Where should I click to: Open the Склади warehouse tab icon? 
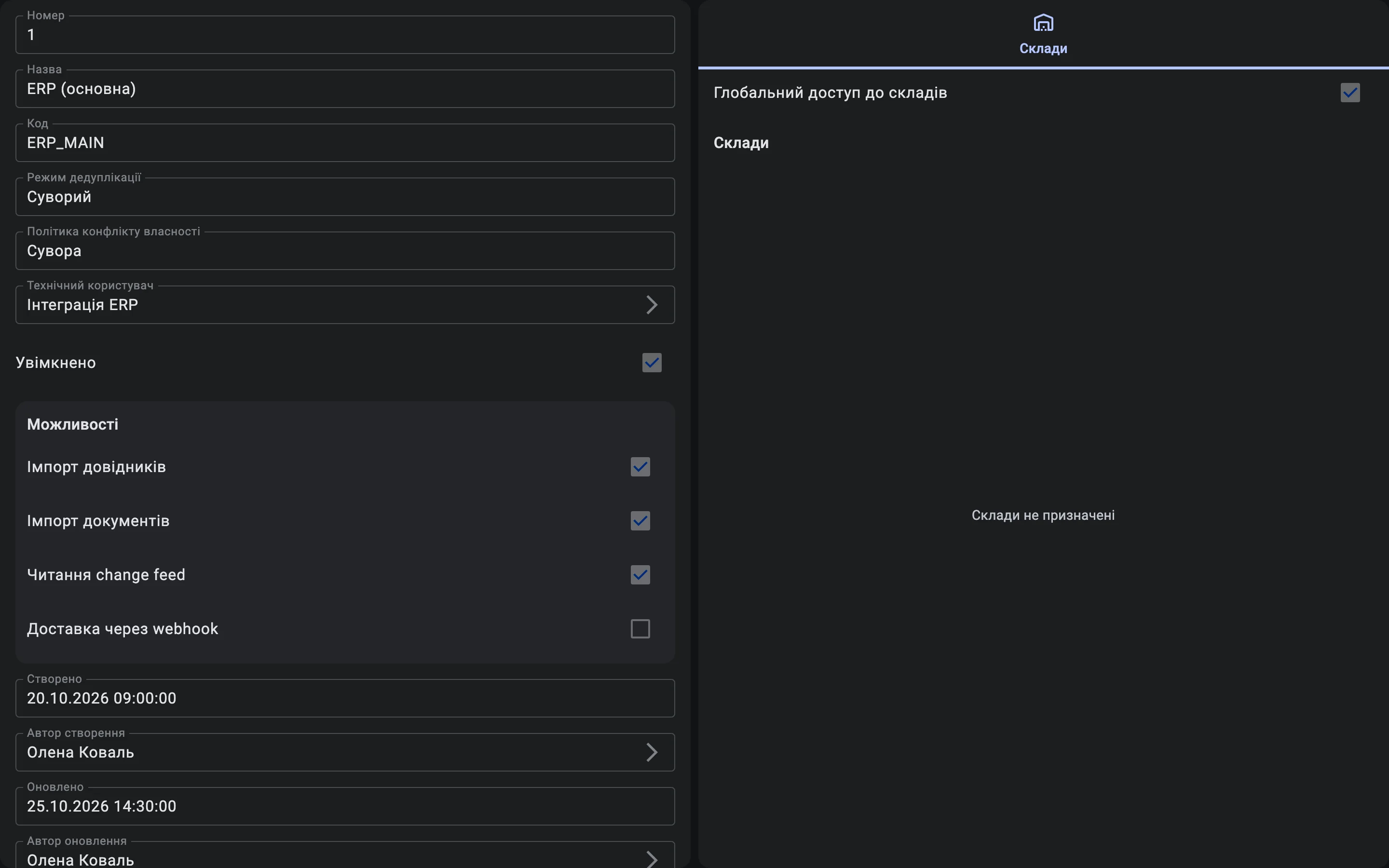coord(1043,23)
